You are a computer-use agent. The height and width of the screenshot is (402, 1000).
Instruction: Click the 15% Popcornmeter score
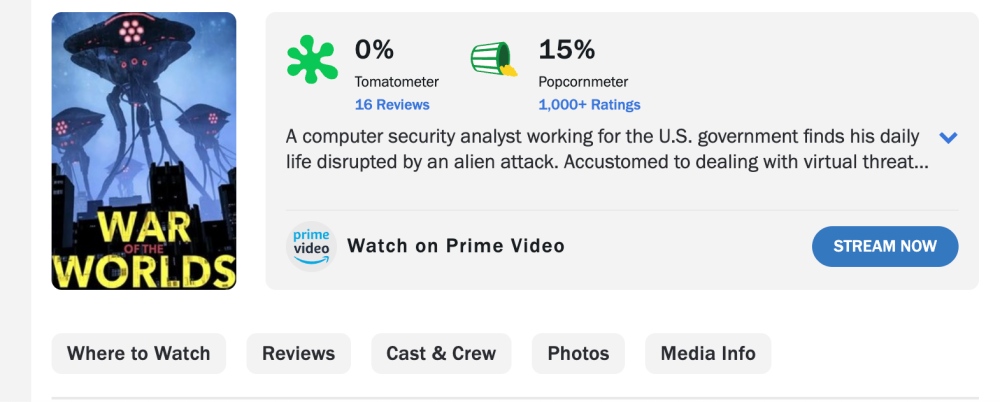pyautogui.click(x=566, y=50)
